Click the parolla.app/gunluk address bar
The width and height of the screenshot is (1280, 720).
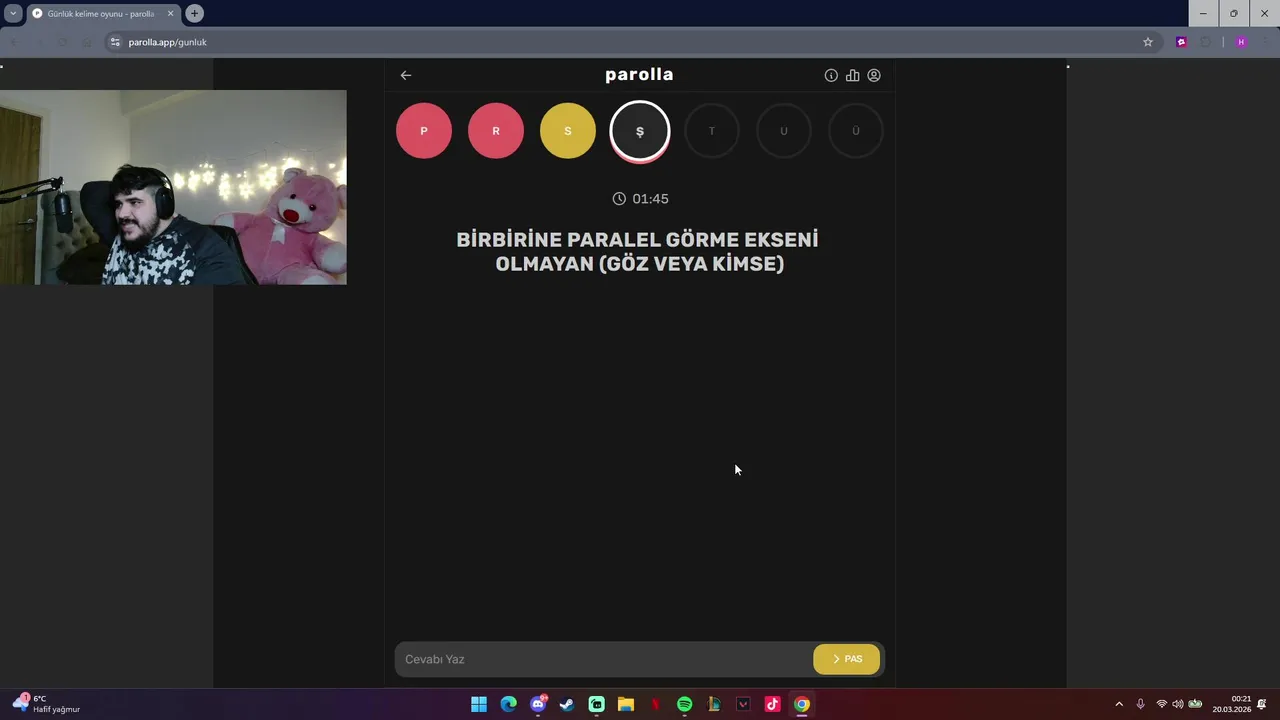click(x=630, y=42)
